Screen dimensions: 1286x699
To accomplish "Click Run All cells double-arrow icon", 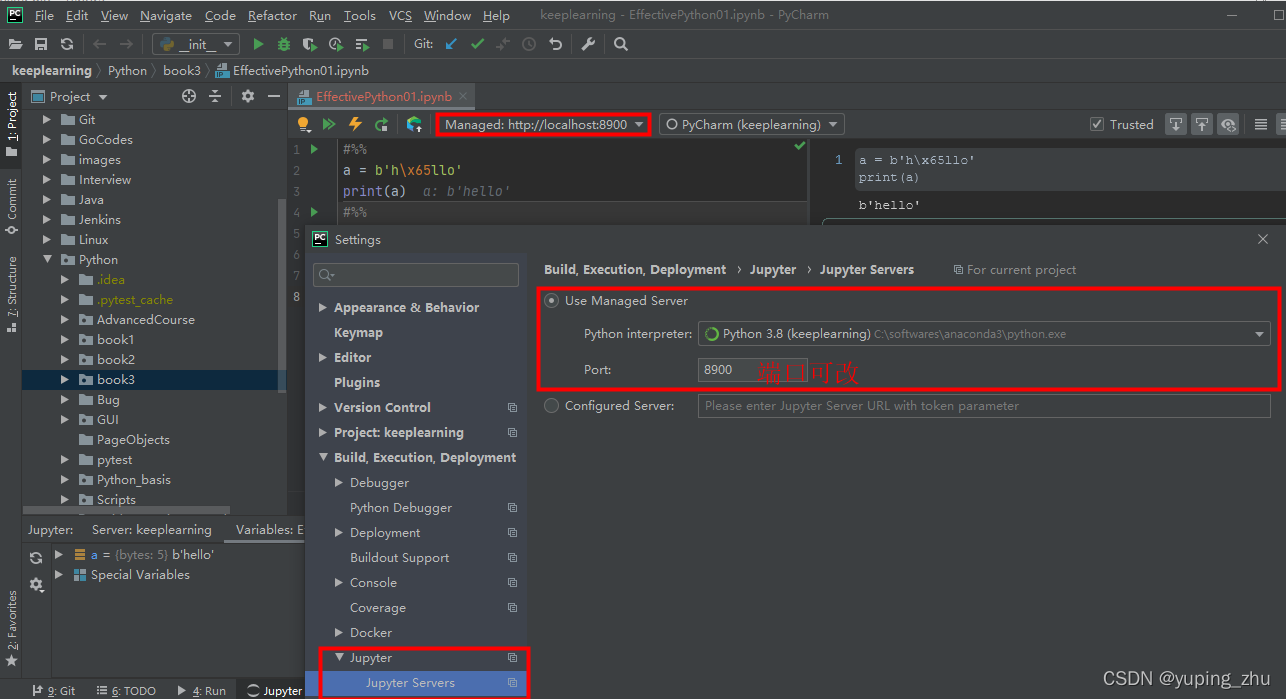I will click(329, 124).
